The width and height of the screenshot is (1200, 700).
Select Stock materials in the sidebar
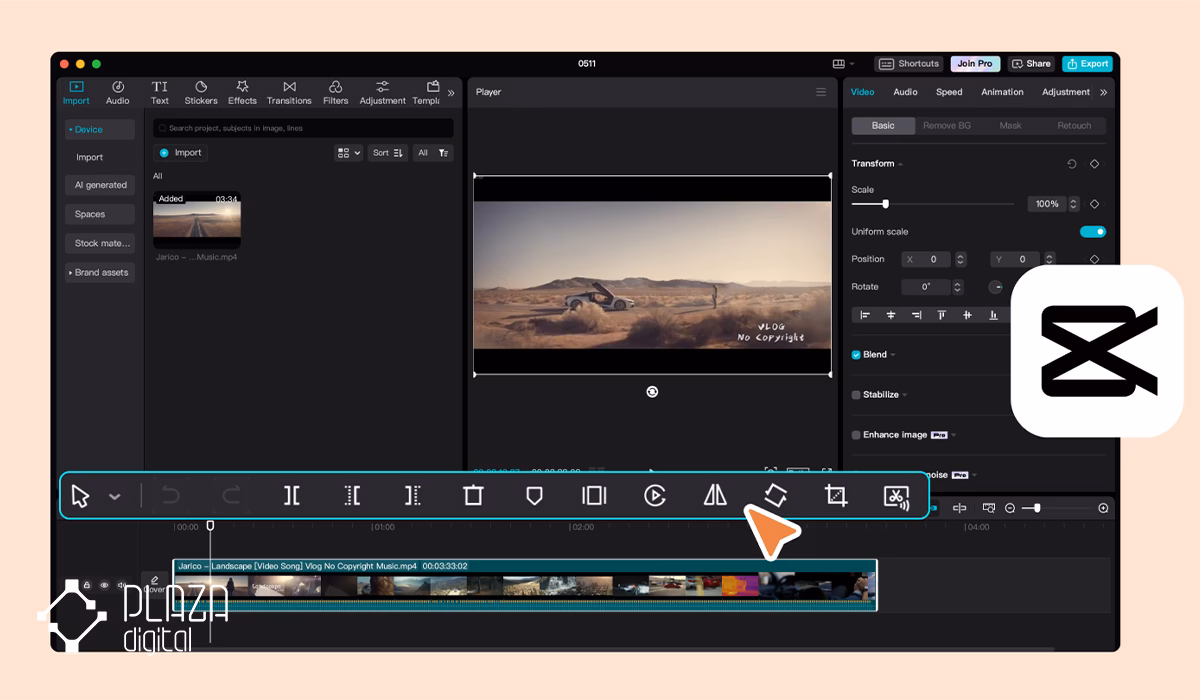click(99, 243)
